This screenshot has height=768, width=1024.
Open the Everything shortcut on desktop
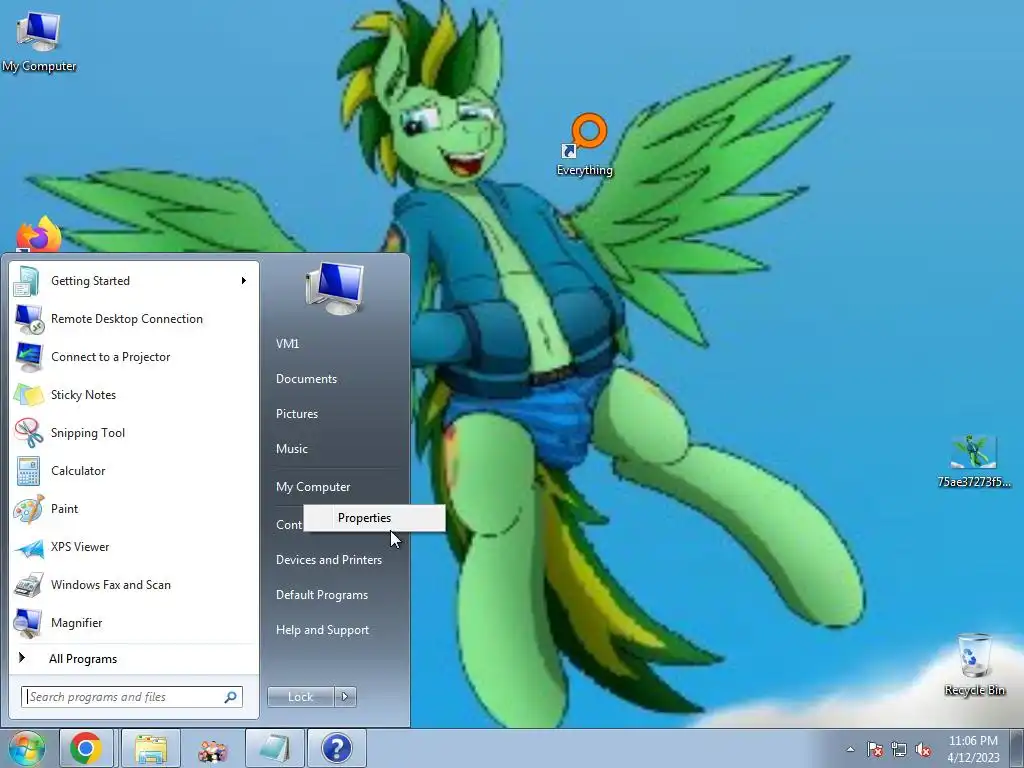(x=584, y=145)
